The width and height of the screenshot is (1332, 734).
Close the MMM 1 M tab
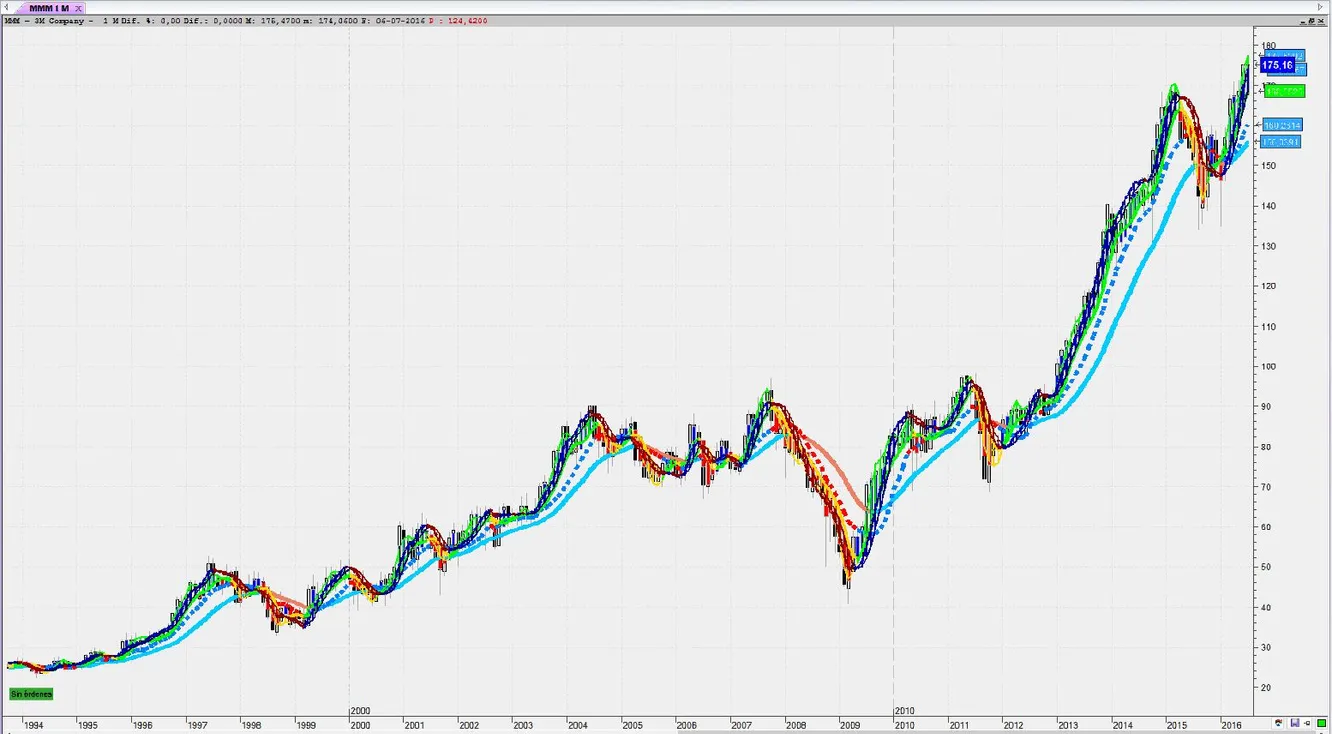coord(79,7)
